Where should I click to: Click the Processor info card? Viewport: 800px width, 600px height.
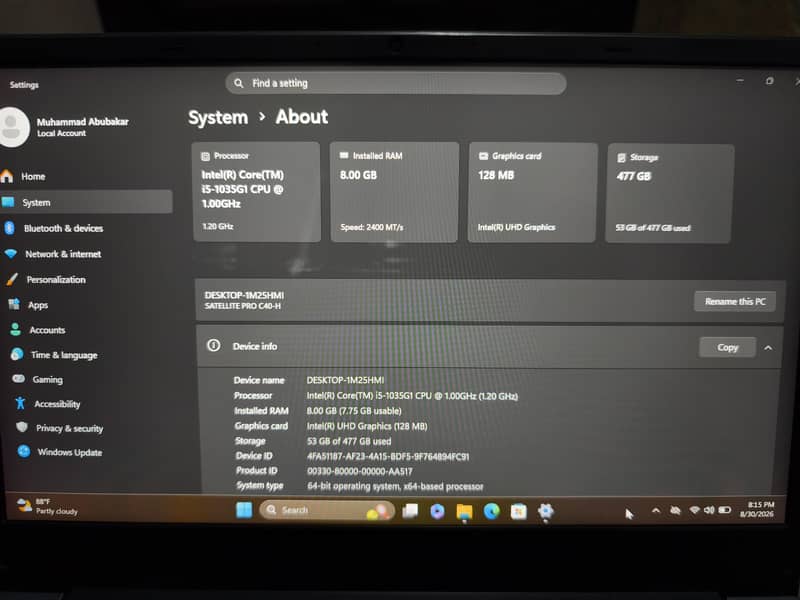click(256, 192)
